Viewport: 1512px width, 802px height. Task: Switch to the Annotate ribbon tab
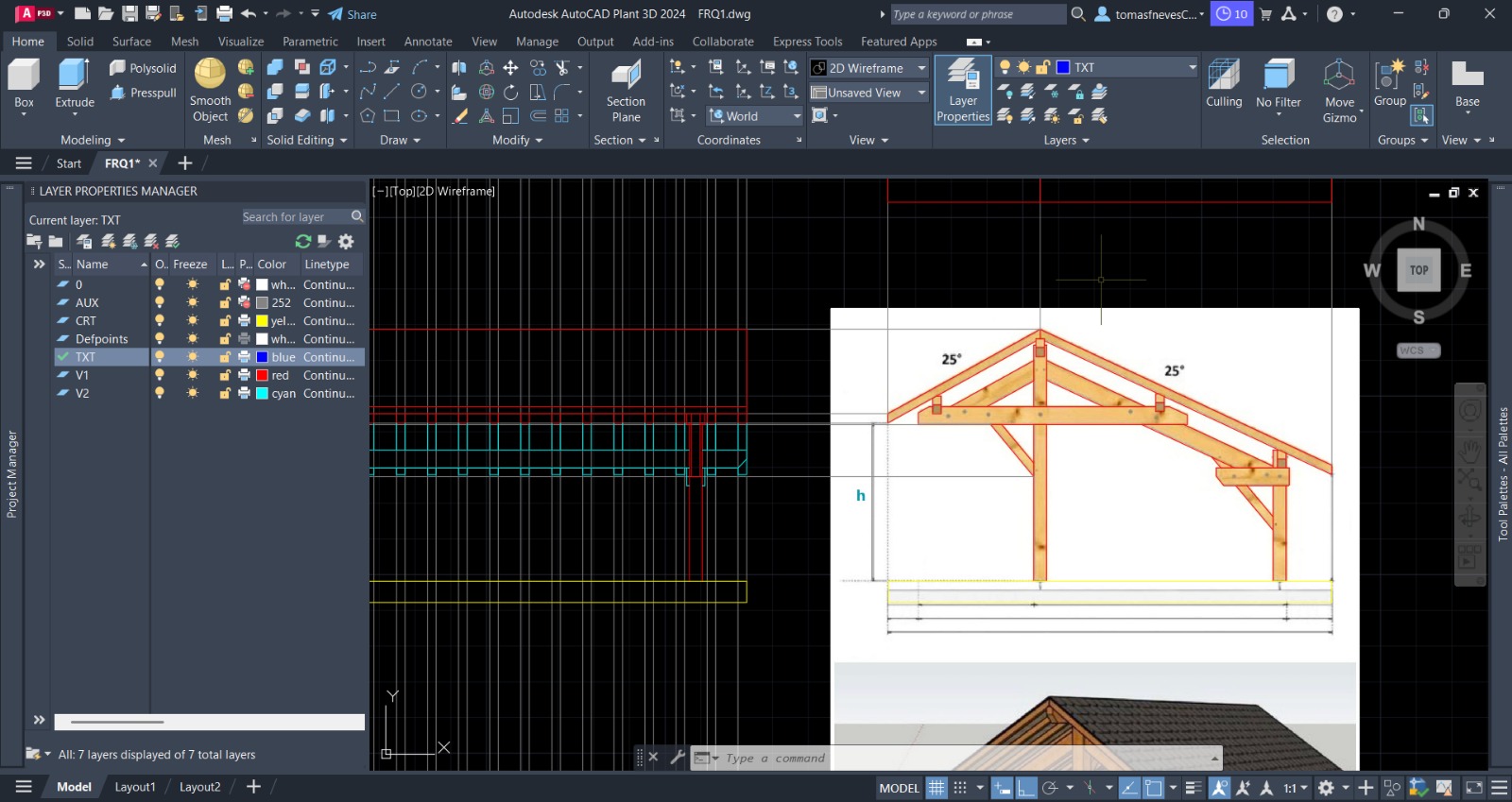pos(428,42)
